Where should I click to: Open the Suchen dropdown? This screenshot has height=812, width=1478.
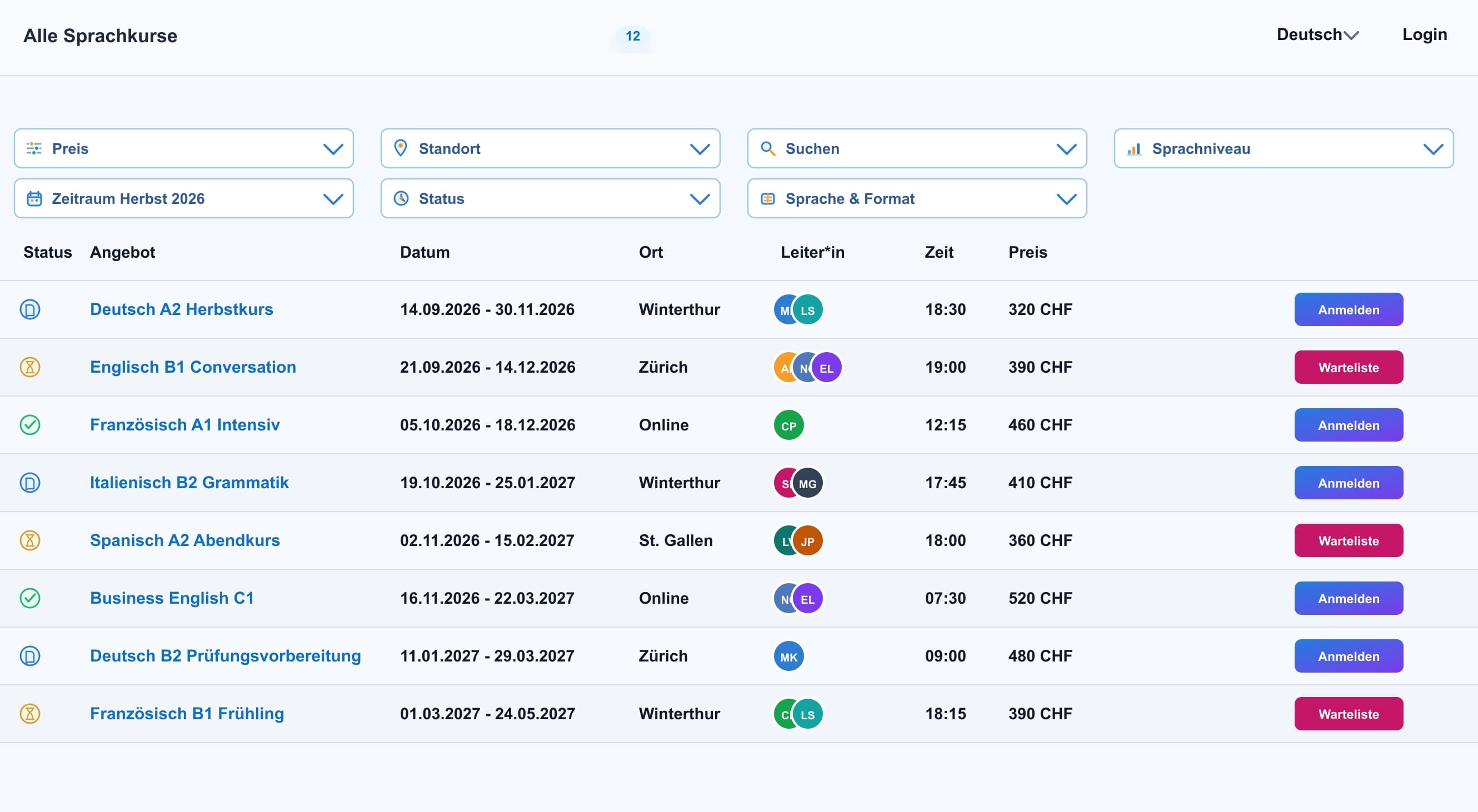coord(917,148)
